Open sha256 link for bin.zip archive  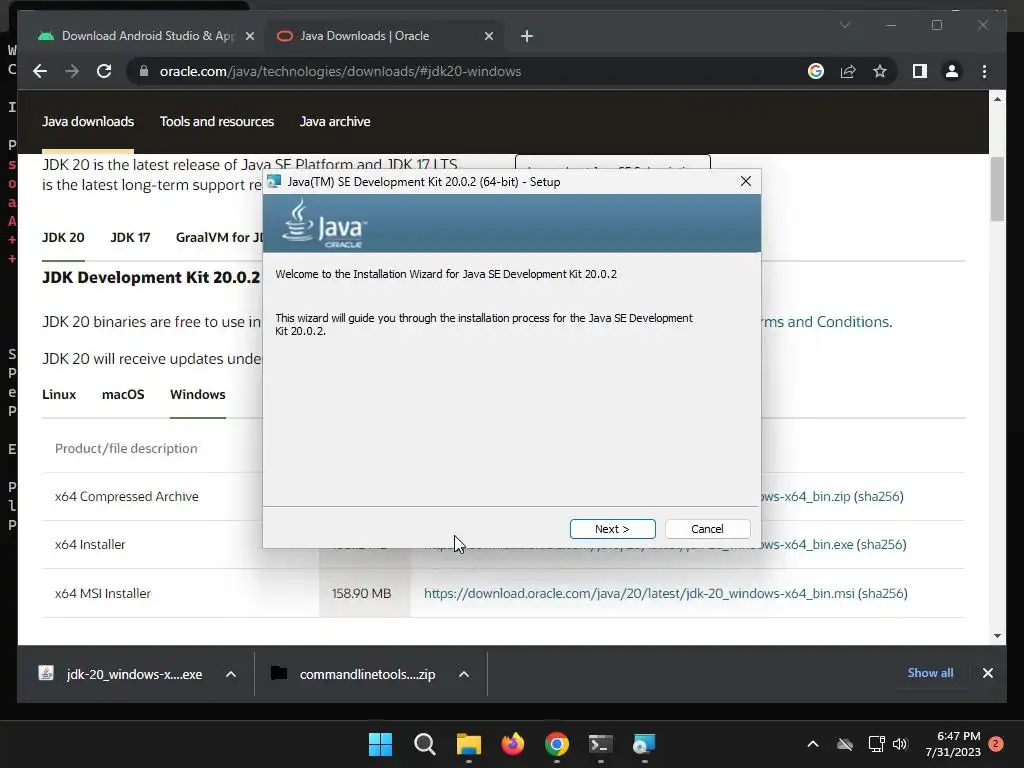pos(879,496)
